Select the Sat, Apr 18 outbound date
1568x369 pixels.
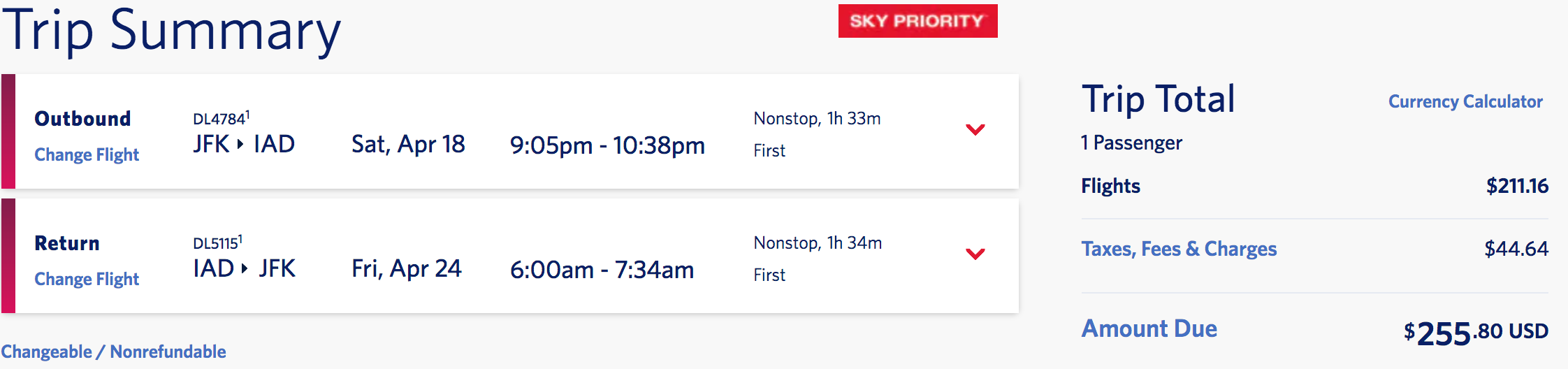coord(408,145)
